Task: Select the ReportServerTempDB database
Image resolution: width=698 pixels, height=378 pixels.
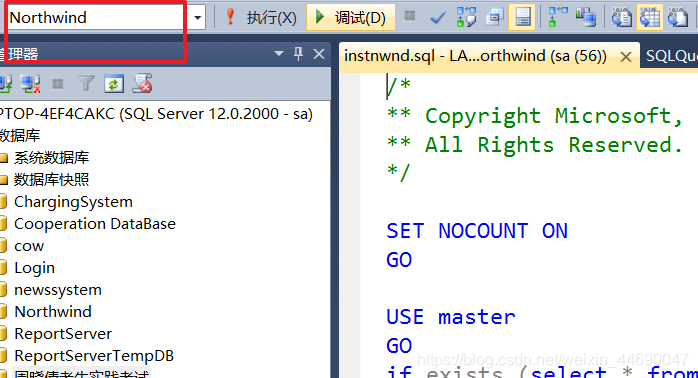Action: point(94,356)
